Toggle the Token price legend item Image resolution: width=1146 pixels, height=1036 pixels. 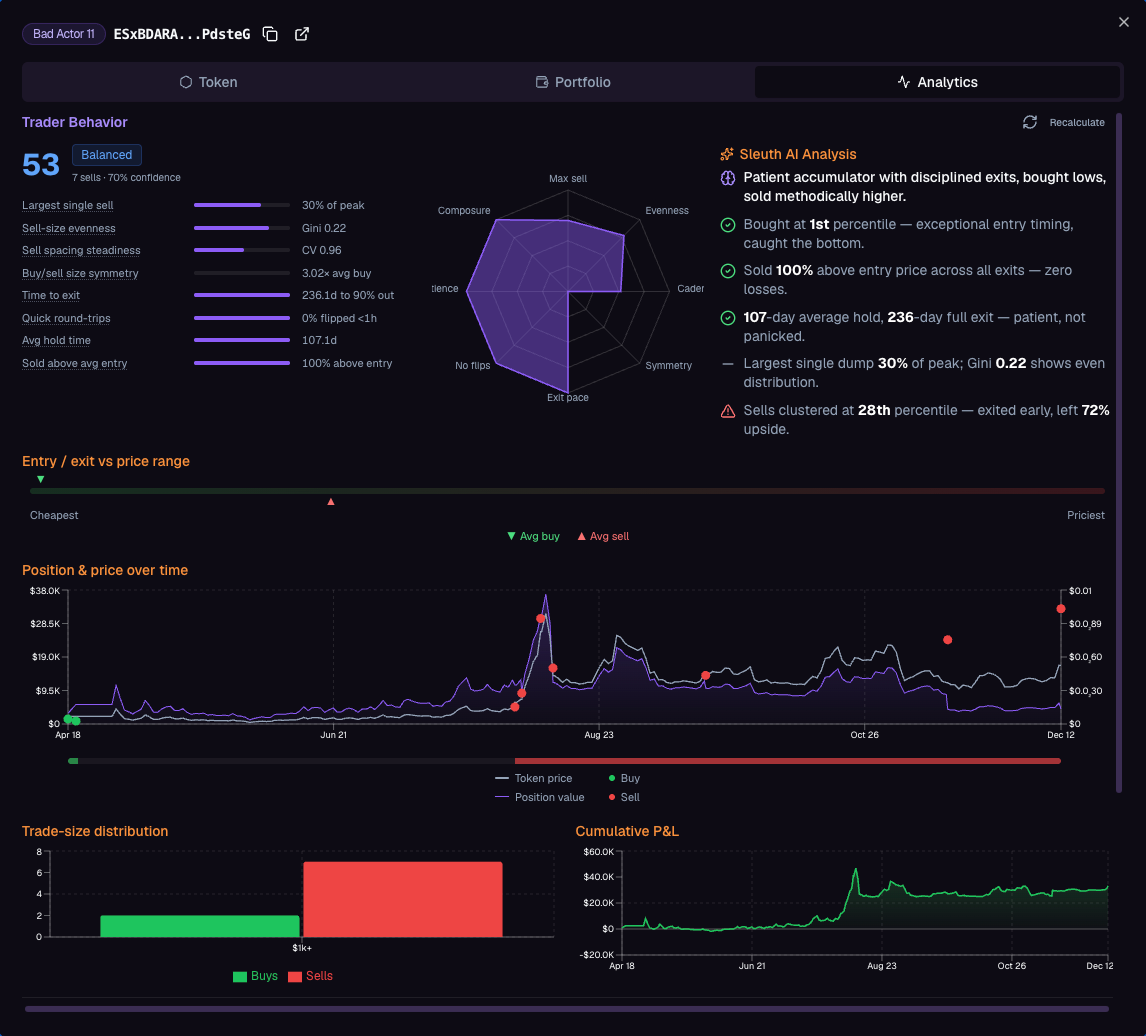coord(534,779)
